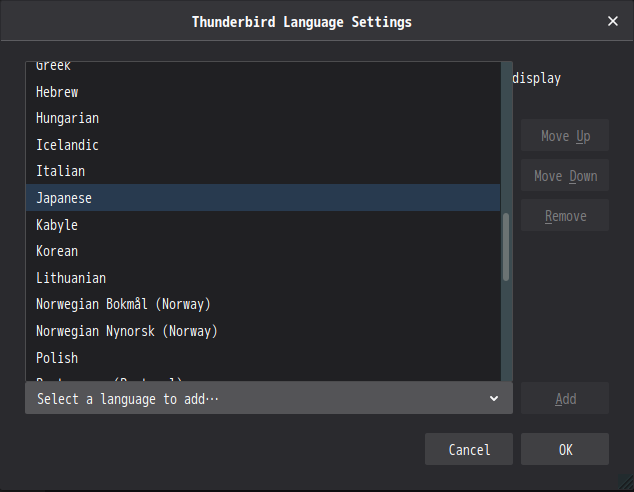
Task: Select Hungarian in the language list
Action: click(x=263, y=118)
